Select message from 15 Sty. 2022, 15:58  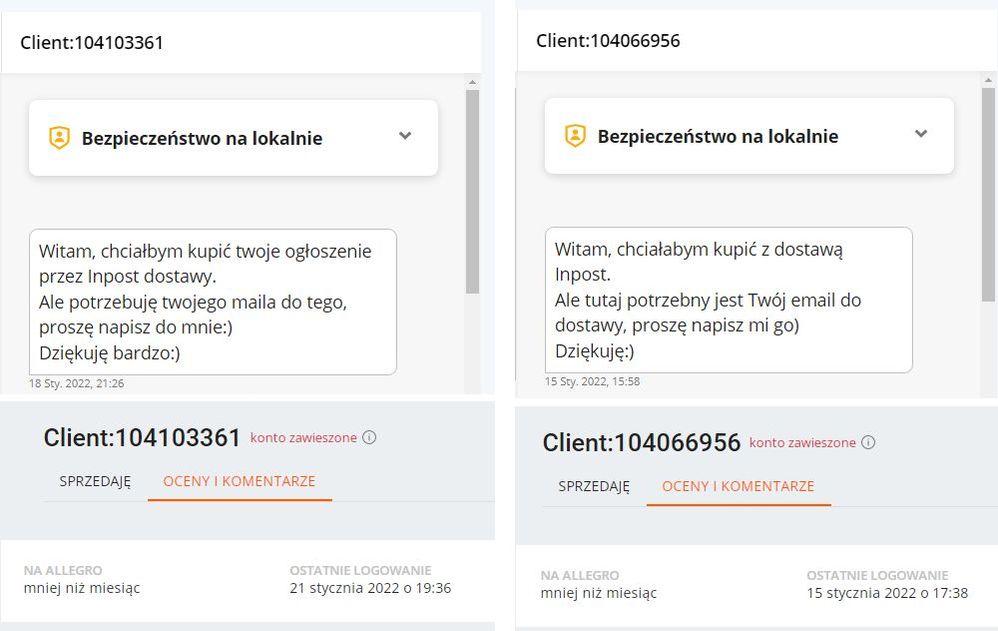729,300
